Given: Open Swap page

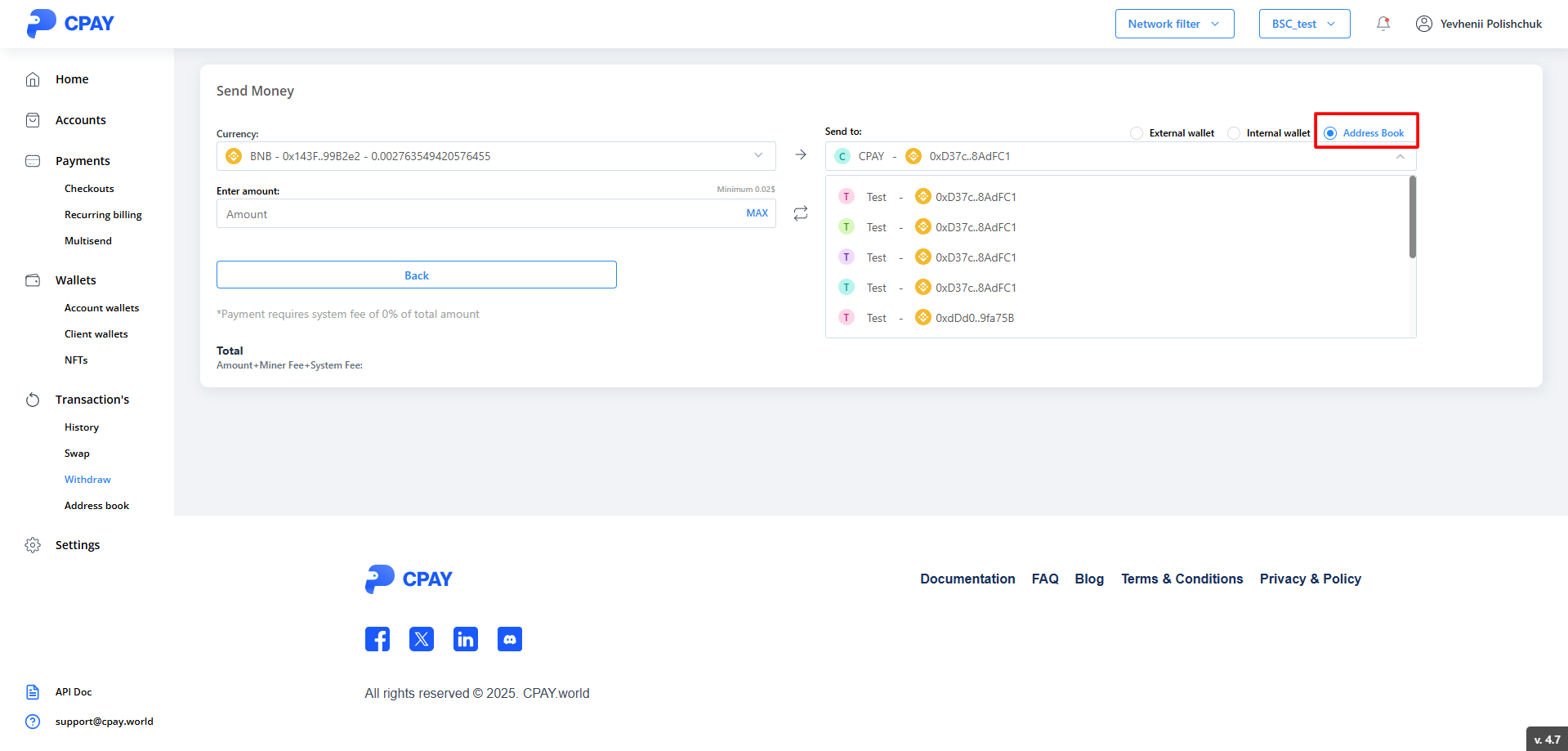Looking at the screenshot, I should click(x=77, y=454).
